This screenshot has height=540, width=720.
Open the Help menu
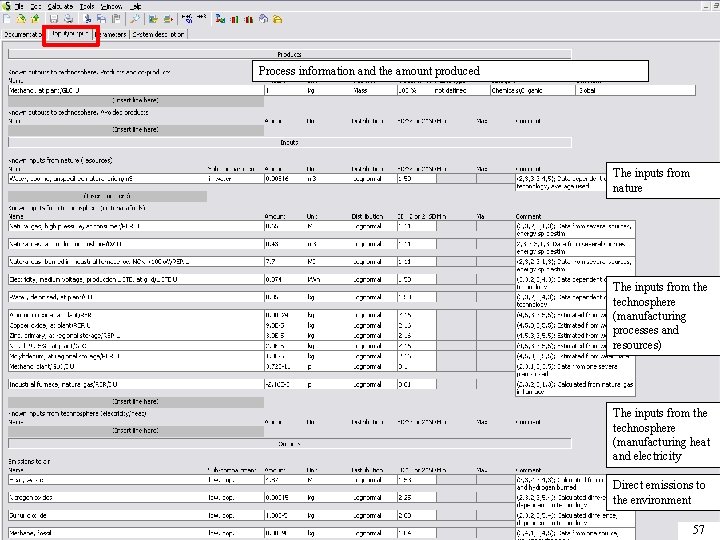(135, 6)
